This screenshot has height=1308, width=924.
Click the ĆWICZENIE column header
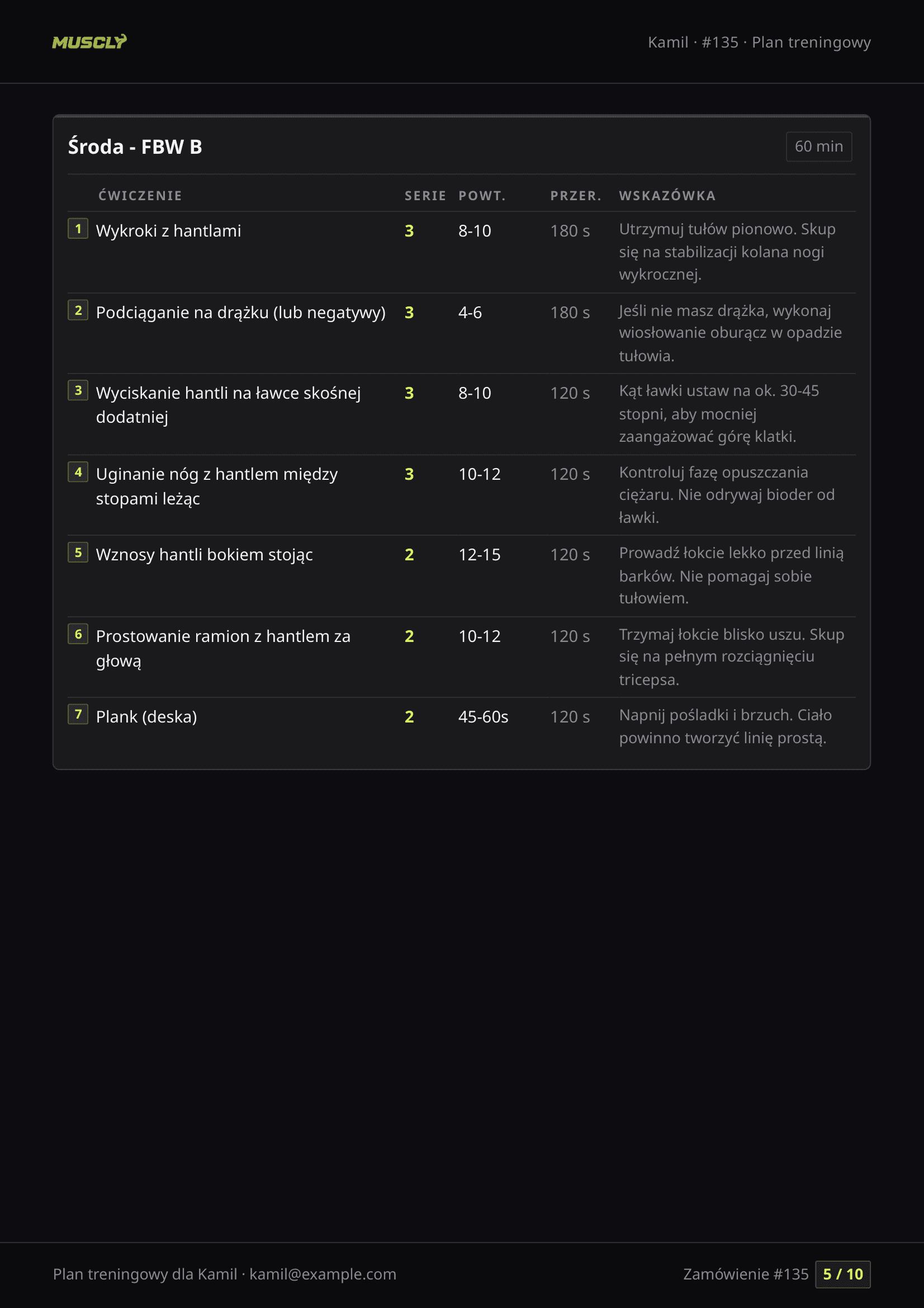coord(140,196)
